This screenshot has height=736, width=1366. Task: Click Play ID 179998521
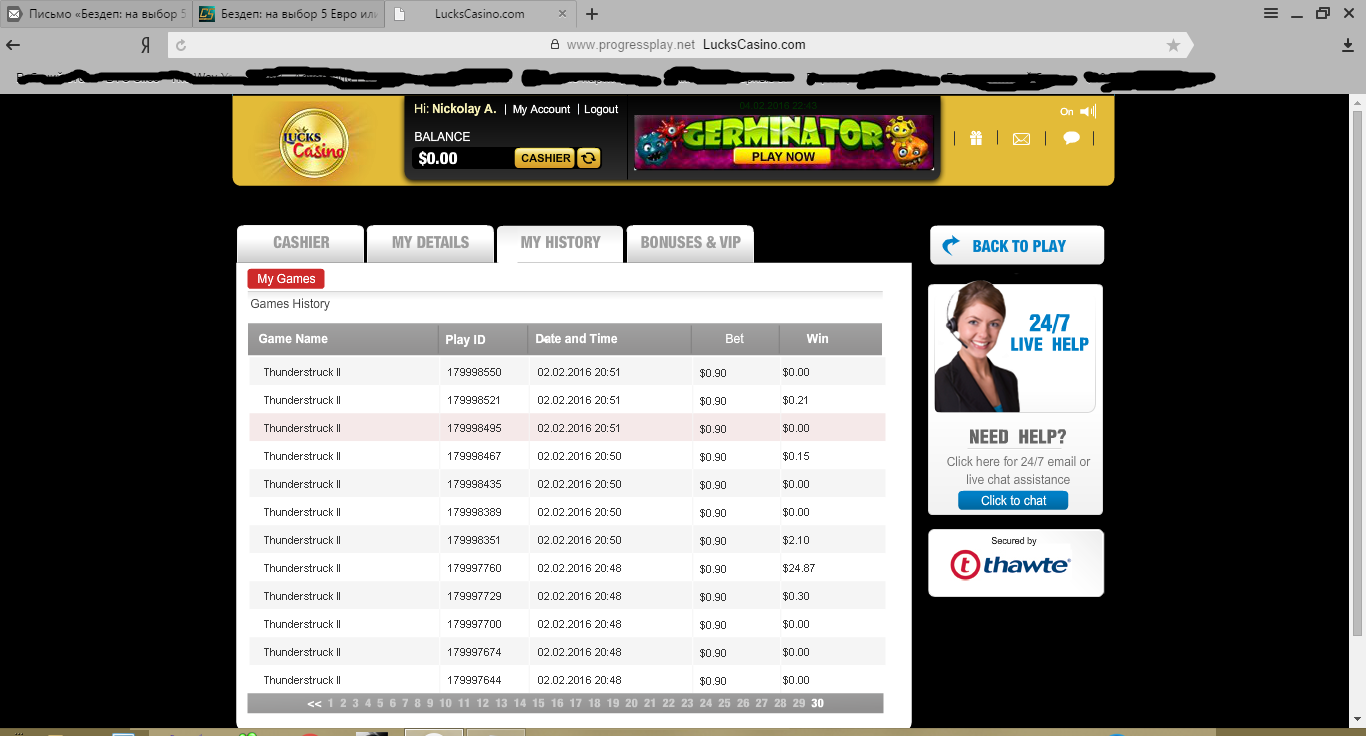[x=474, y=401]
